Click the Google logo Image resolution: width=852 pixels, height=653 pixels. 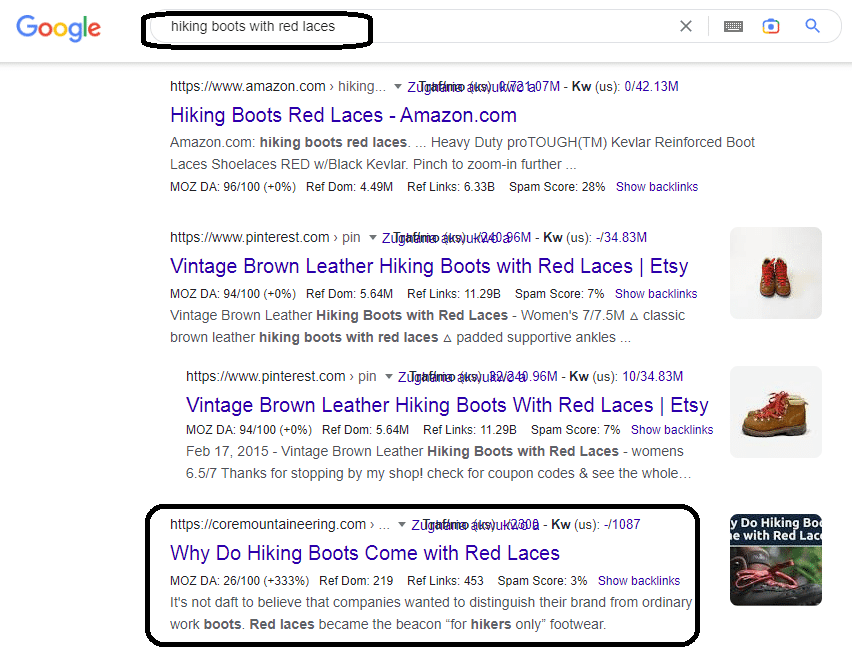[58, 28]
